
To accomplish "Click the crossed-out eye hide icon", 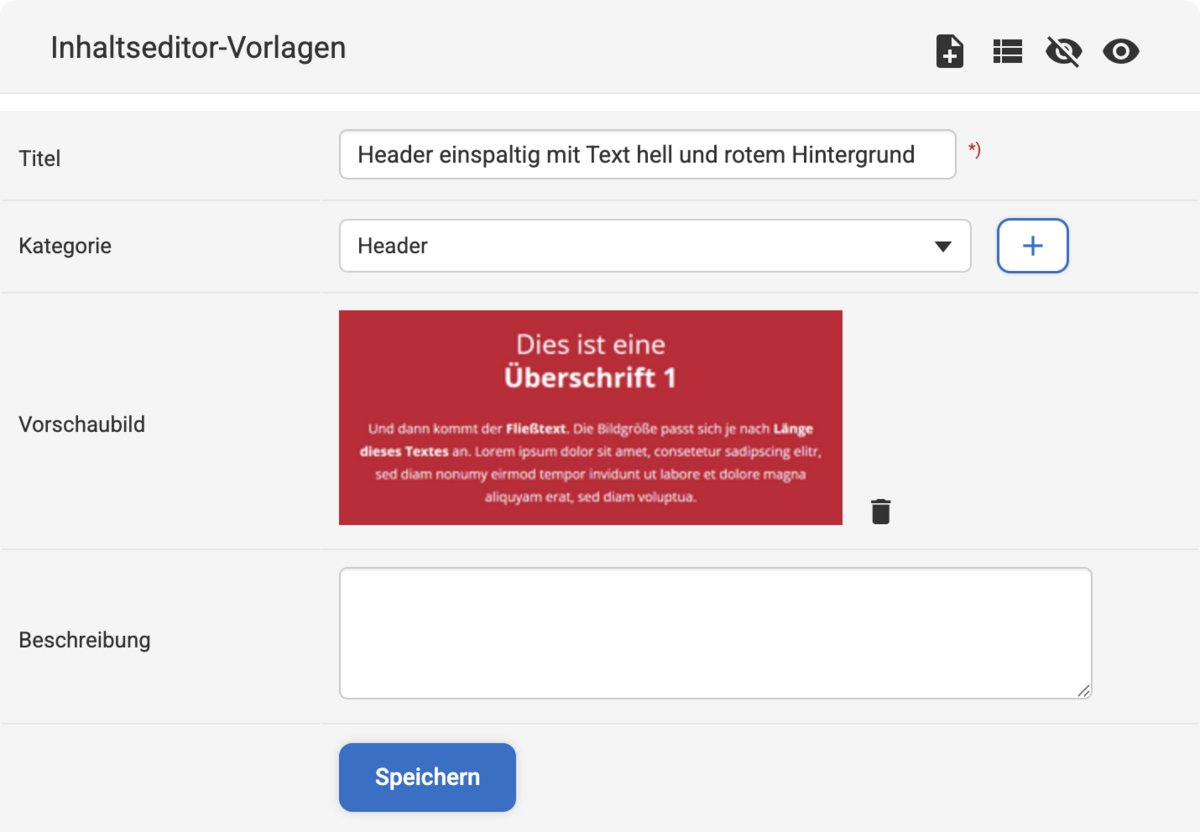I will 1063,51.
